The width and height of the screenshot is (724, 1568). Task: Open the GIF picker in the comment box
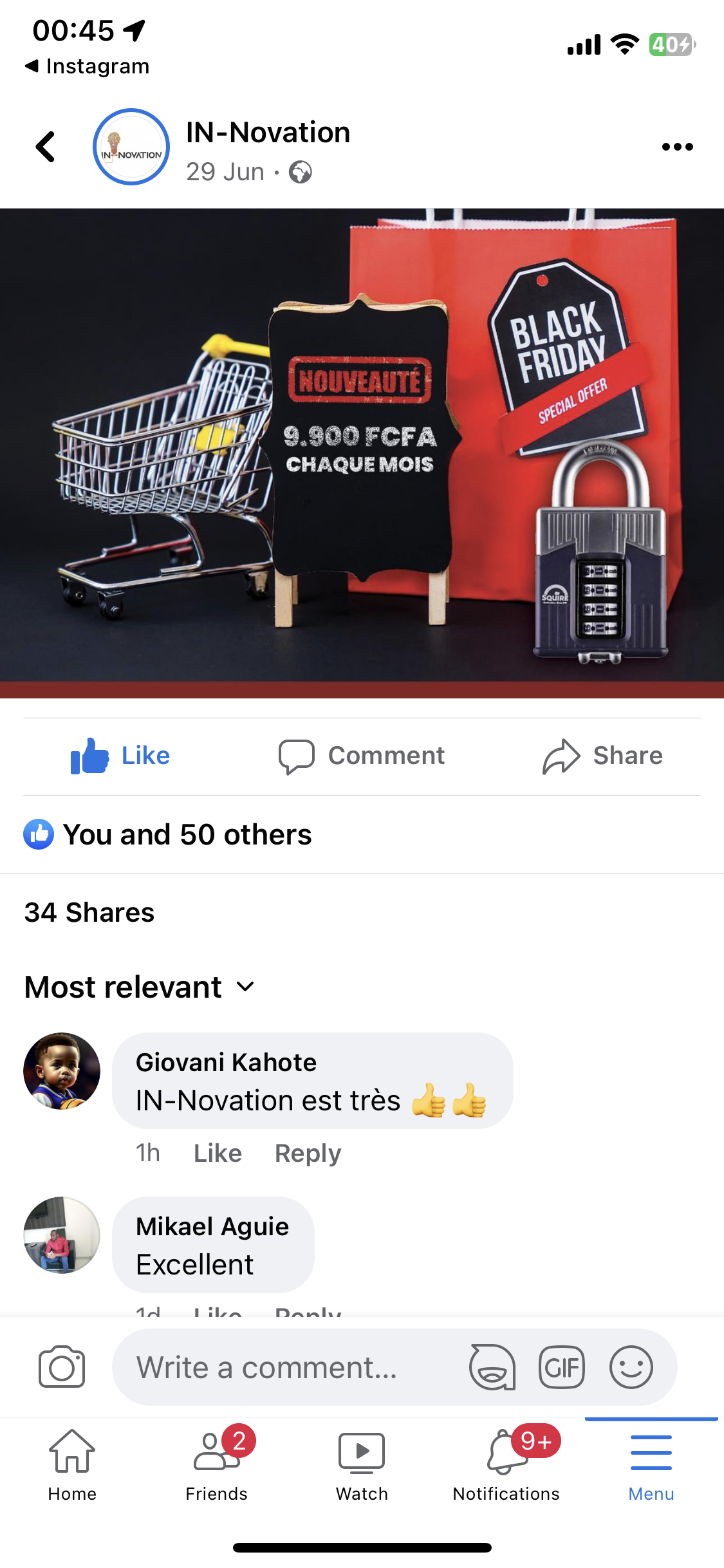[x=562, y=1367]
